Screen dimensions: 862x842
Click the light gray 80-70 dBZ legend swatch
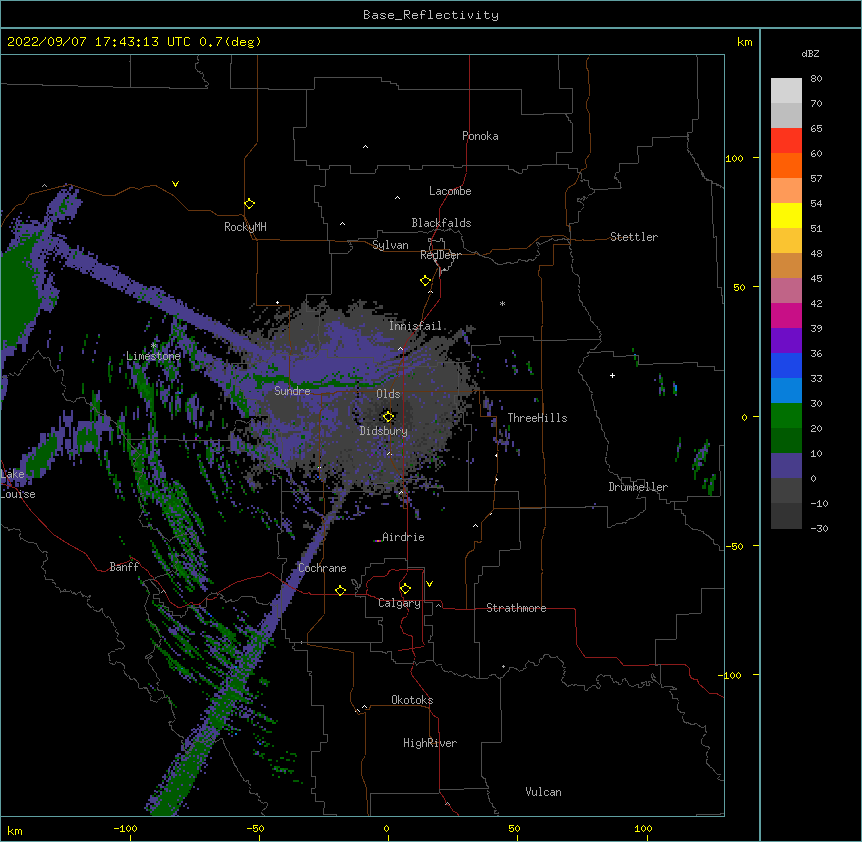[x=786, y=91]
